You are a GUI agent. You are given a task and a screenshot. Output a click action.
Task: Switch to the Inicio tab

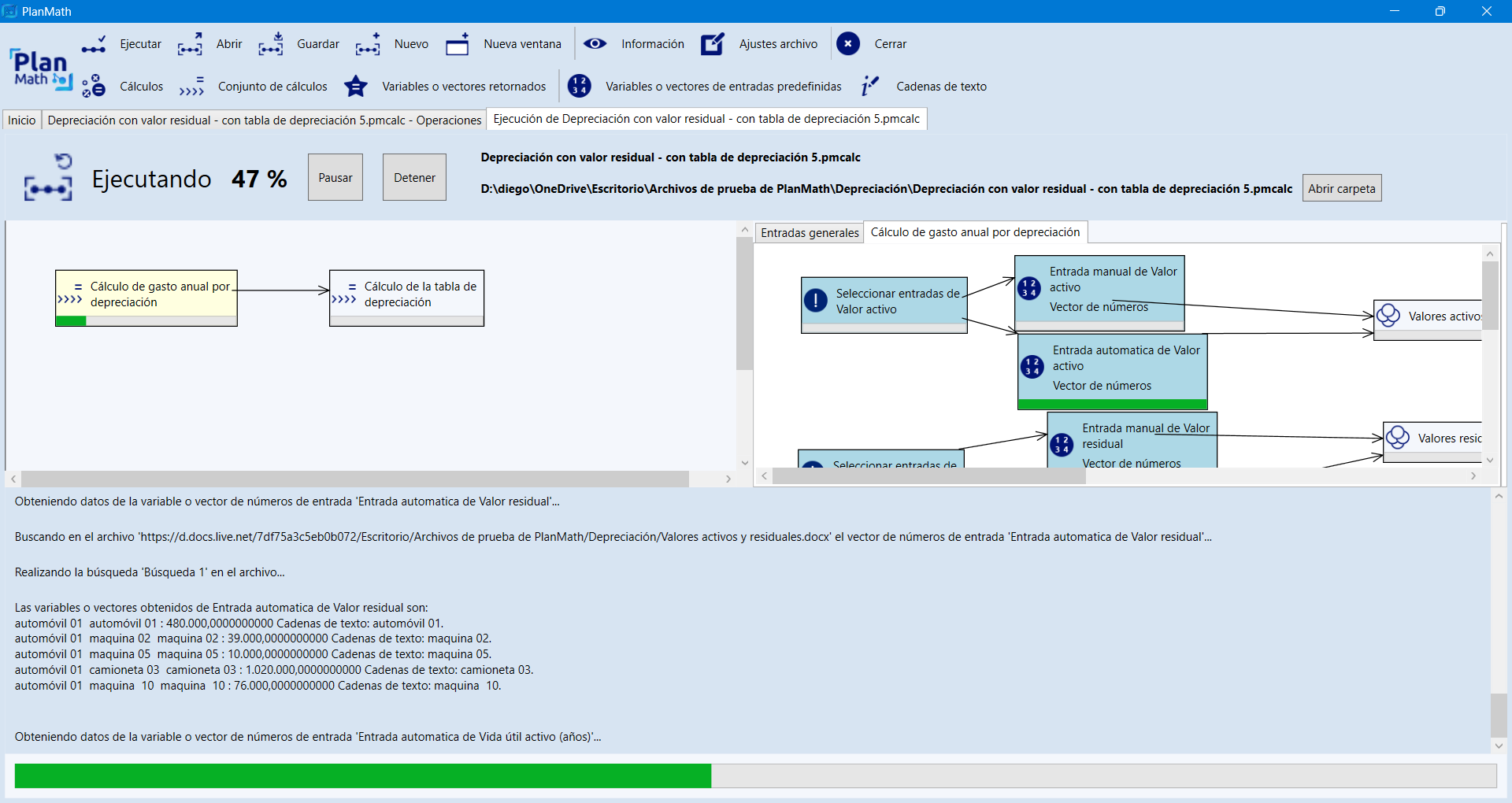(22, 120)
